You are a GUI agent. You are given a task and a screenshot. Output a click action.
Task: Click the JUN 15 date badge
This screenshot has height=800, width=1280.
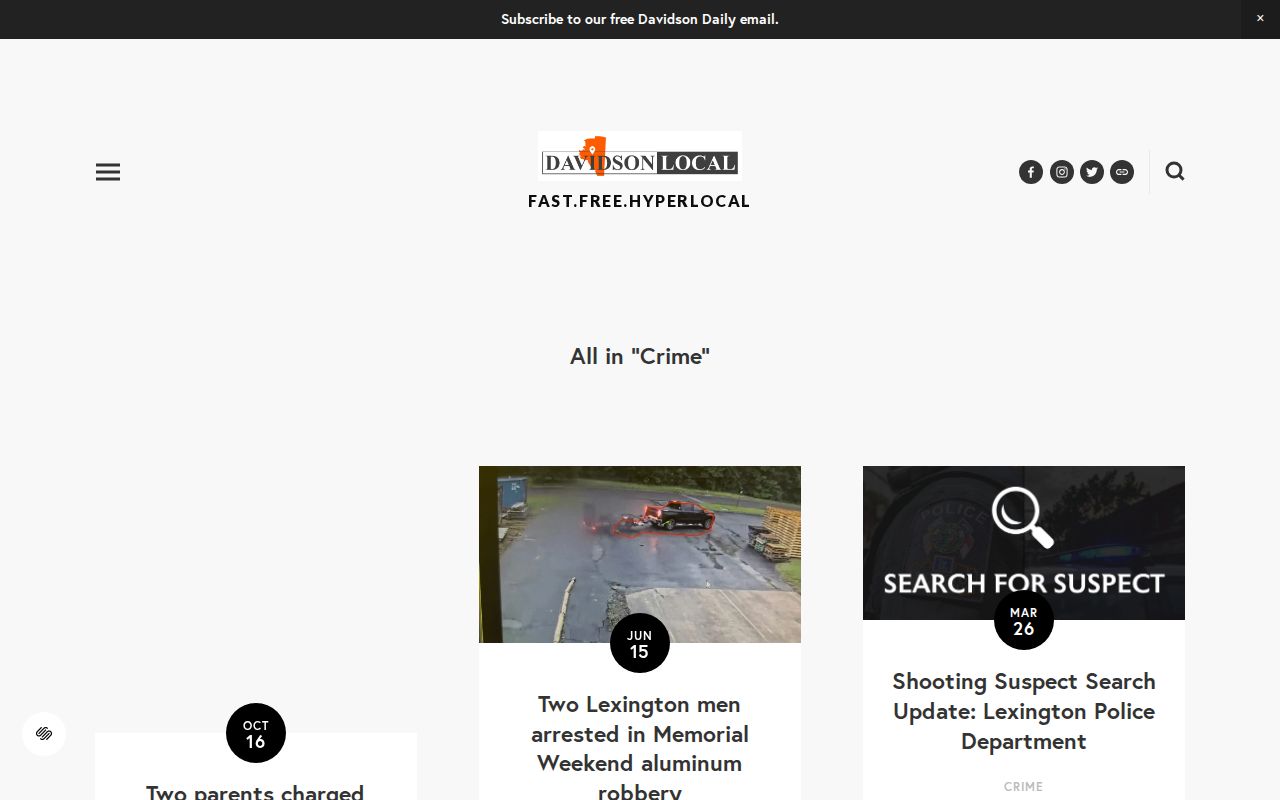640,643
